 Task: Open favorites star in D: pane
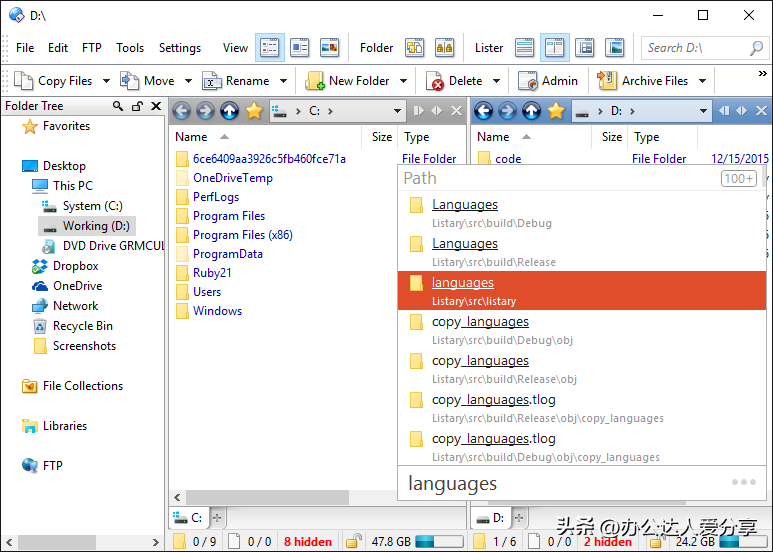click(556, 111)
